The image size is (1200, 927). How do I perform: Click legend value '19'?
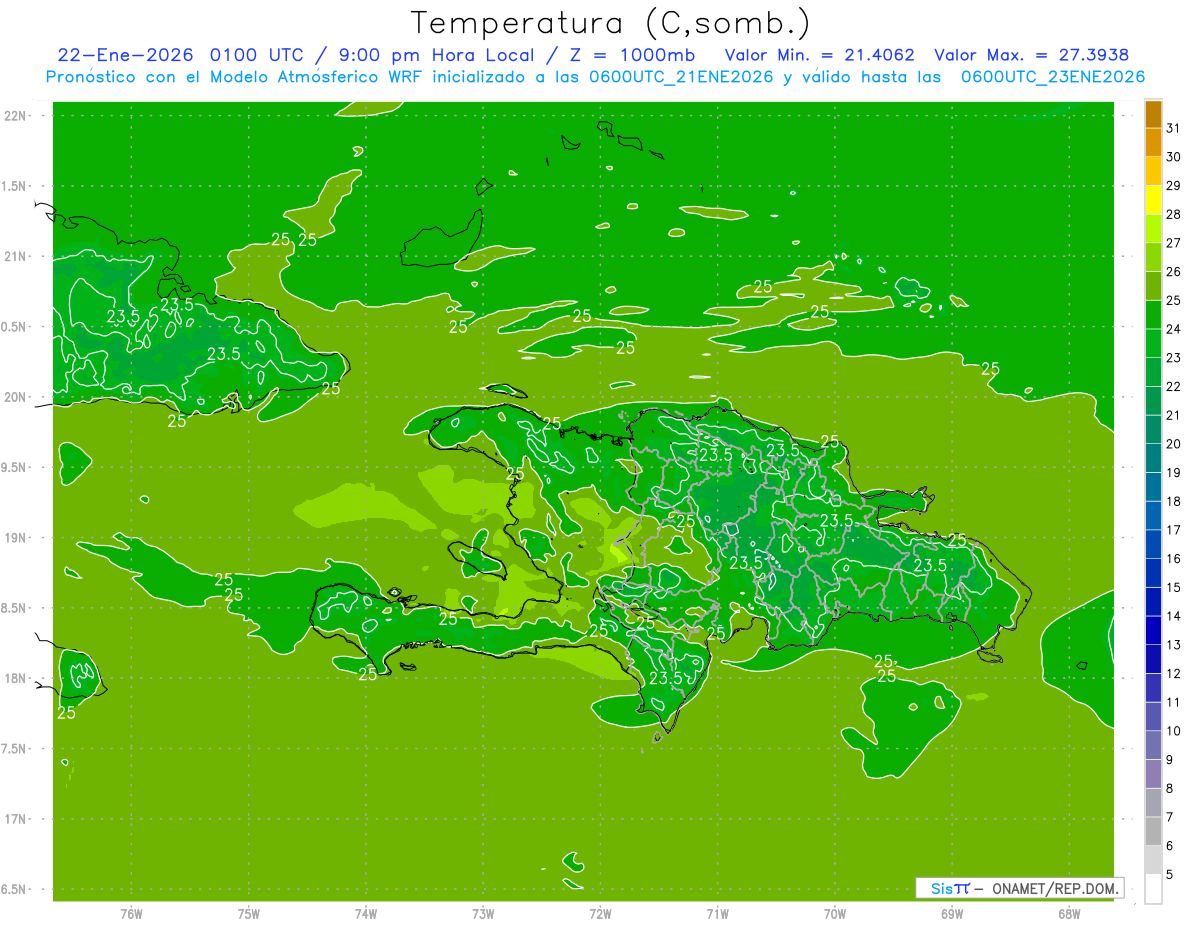click(1173, 473)
